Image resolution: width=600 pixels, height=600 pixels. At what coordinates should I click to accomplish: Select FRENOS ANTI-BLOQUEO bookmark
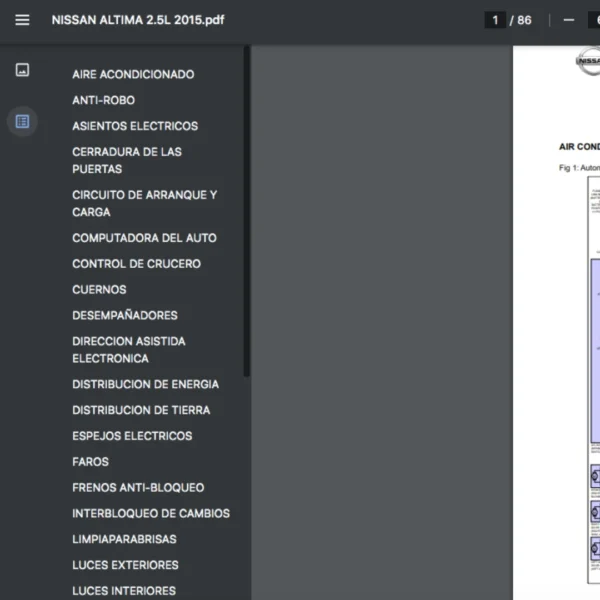138,488
